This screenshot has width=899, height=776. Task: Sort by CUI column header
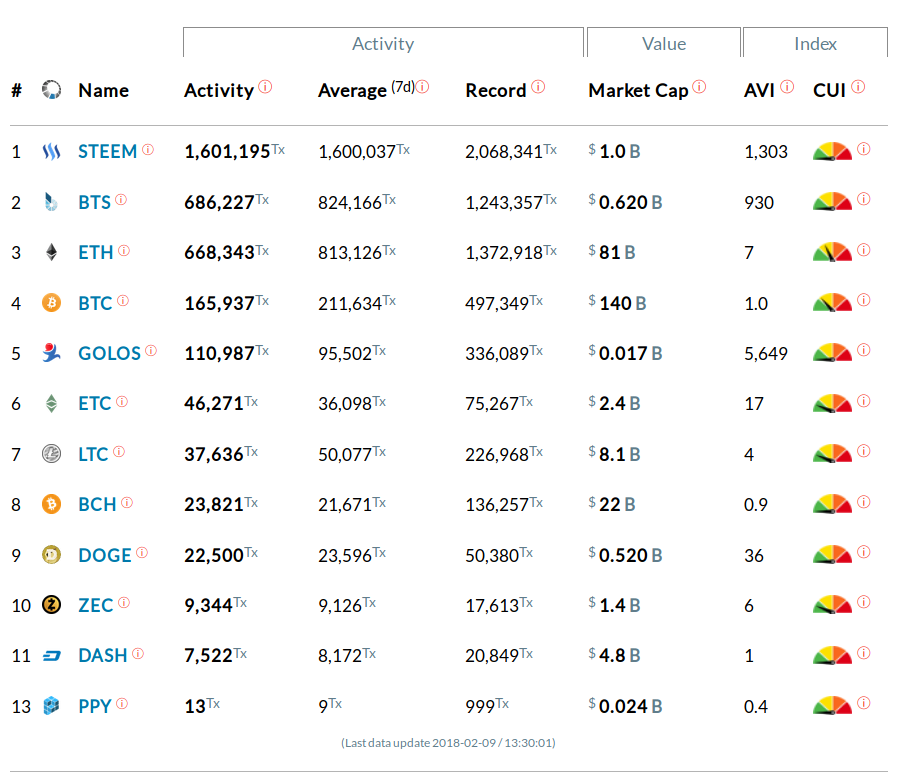829,90
